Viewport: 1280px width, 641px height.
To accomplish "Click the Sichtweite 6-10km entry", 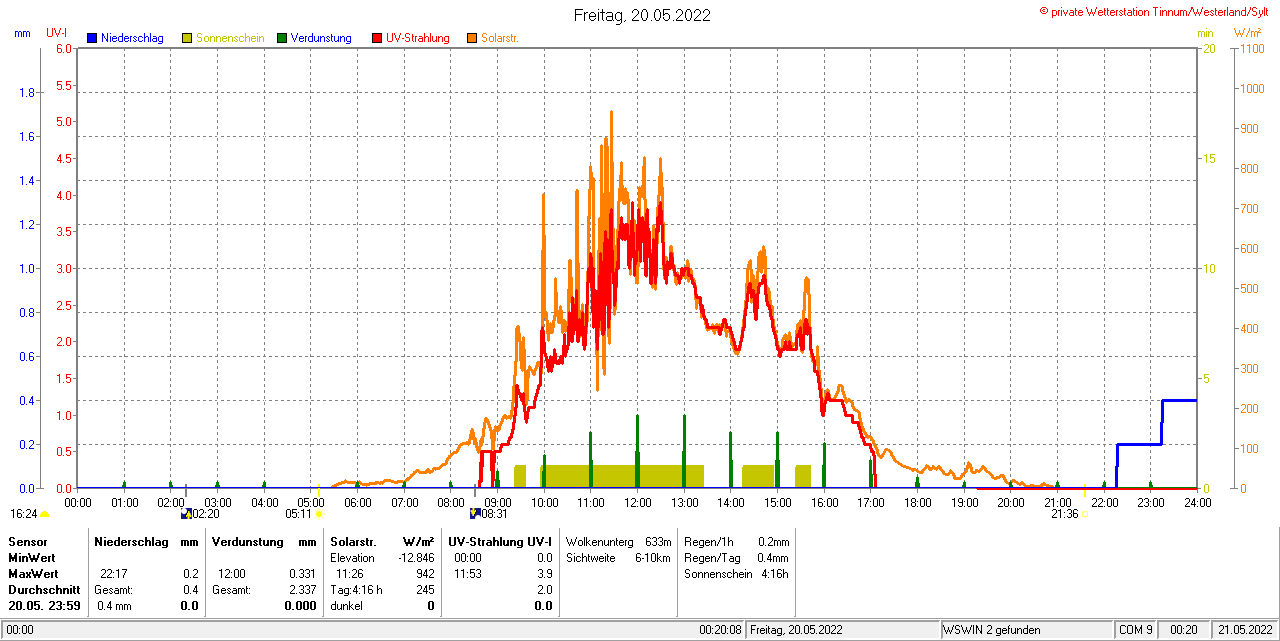I will (618, 557).
